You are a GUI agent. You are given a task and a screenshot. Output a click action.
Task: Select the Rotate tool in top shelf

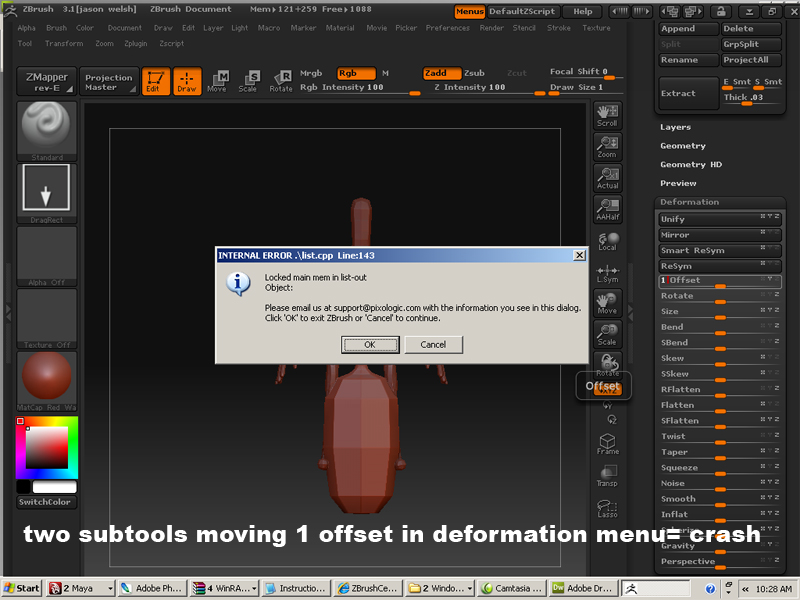pyautogui.click(x=281, y=81)
